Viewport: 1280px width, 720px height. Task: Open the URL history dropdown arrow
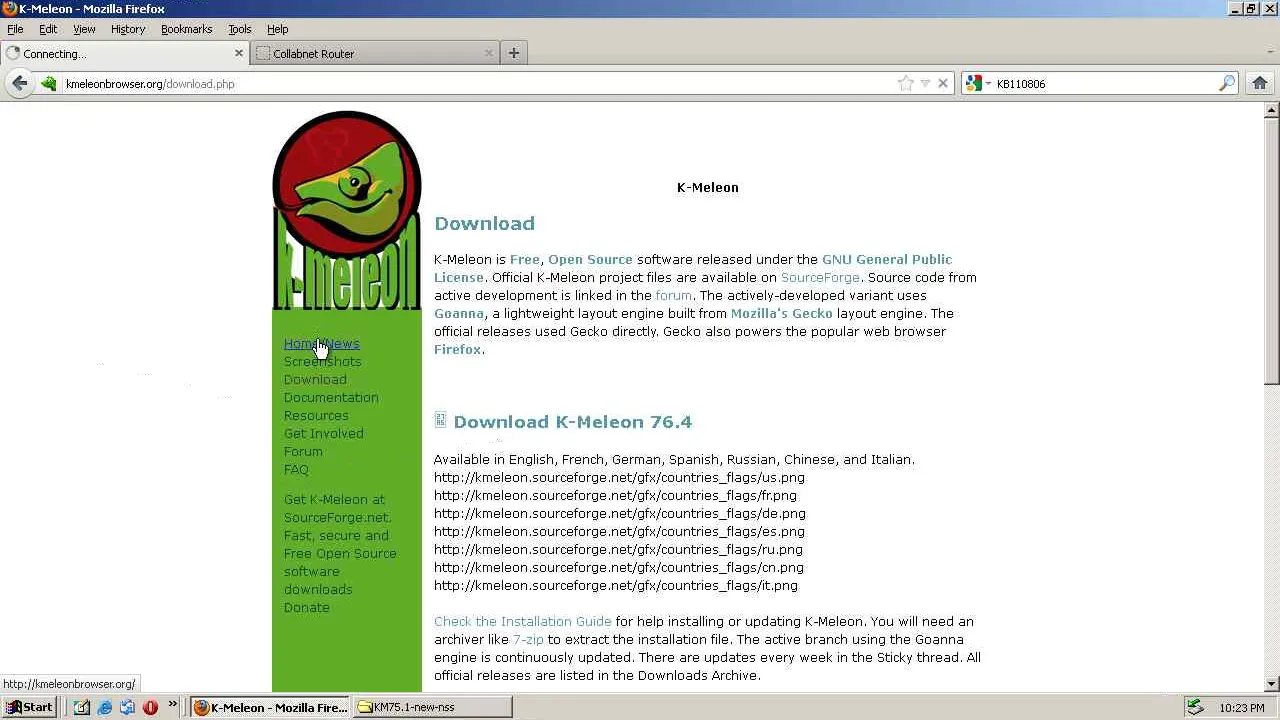pyautogui.click(x=925, y=84)
